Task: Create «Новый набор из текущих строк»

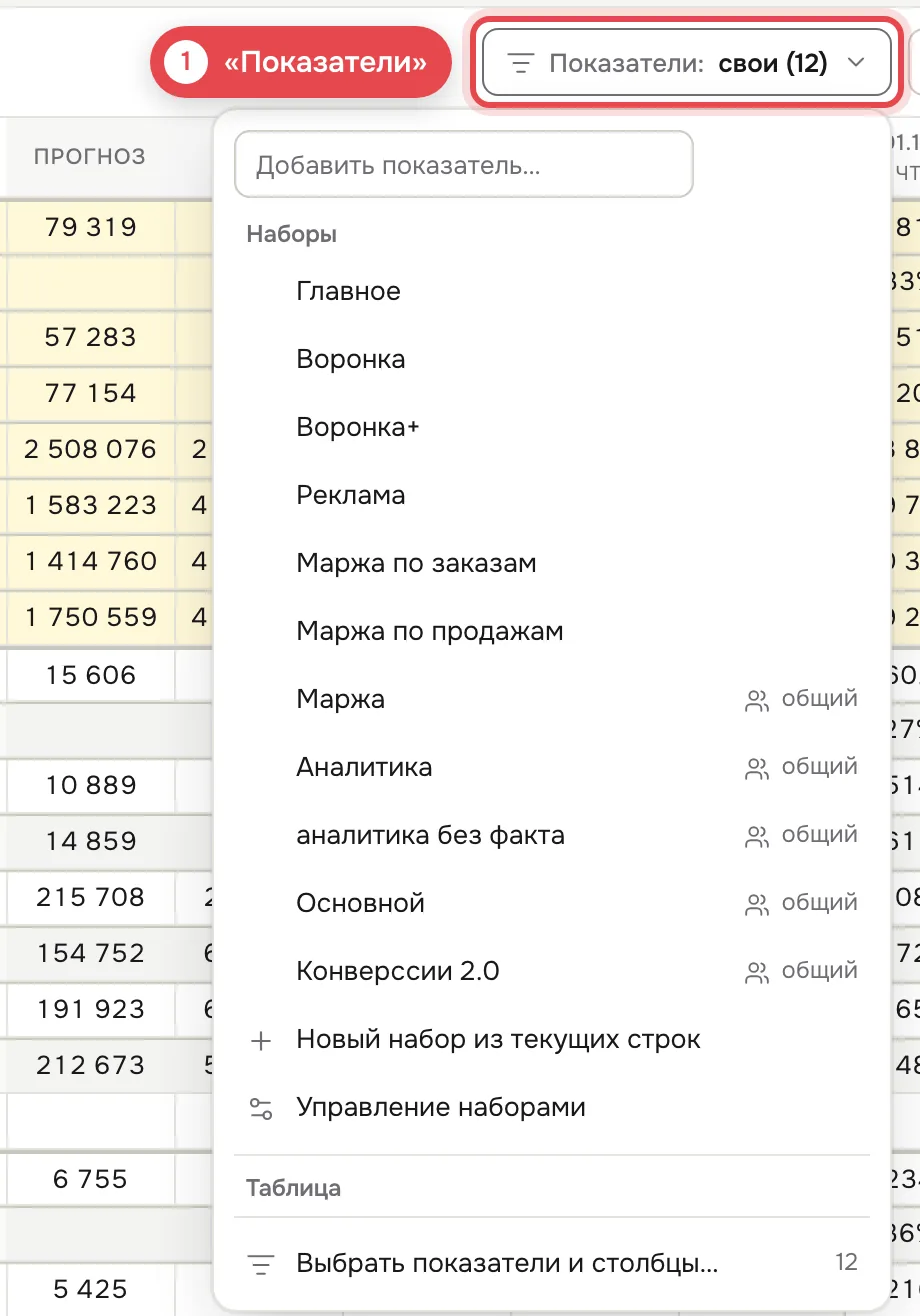Action: [x=552, y=1039]
